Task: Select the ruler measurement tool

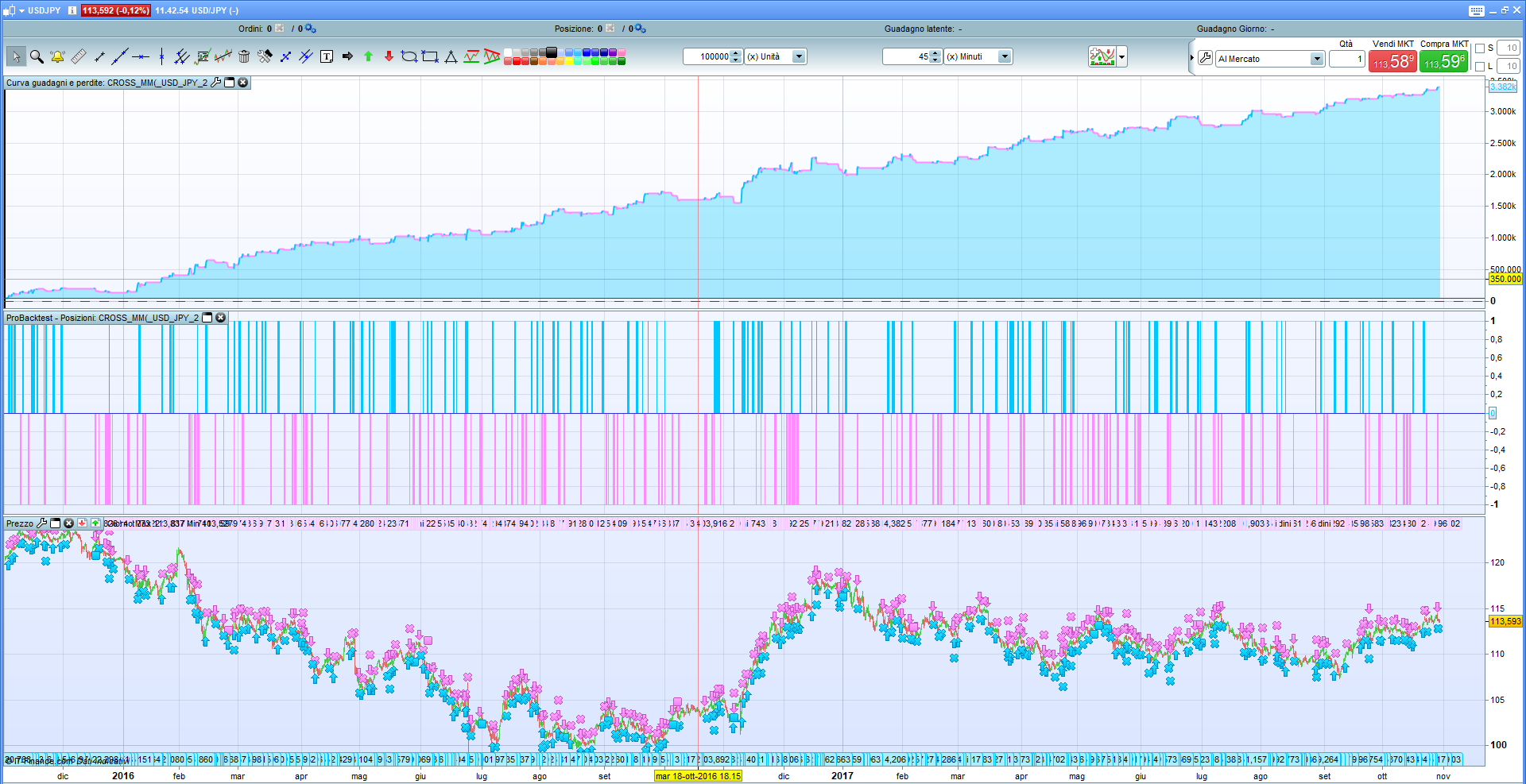Action: click(78, 56)
